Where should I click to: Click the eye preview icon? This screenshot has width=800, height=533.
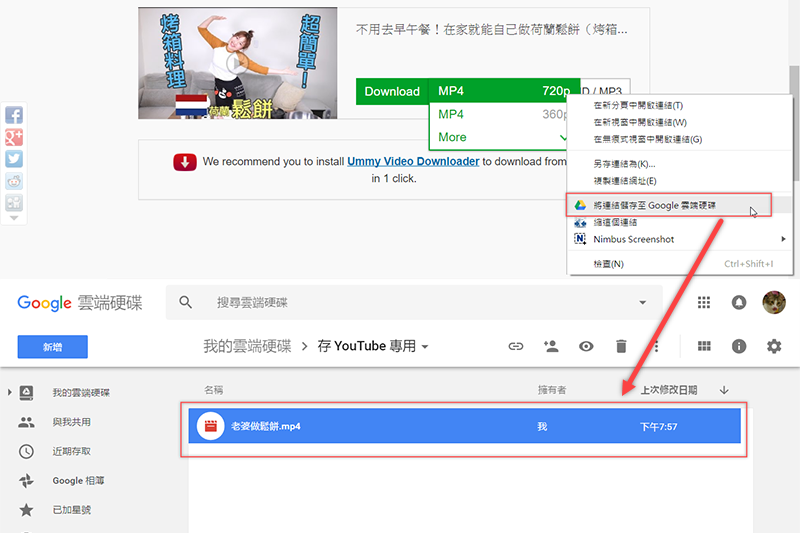click(586, 346)
